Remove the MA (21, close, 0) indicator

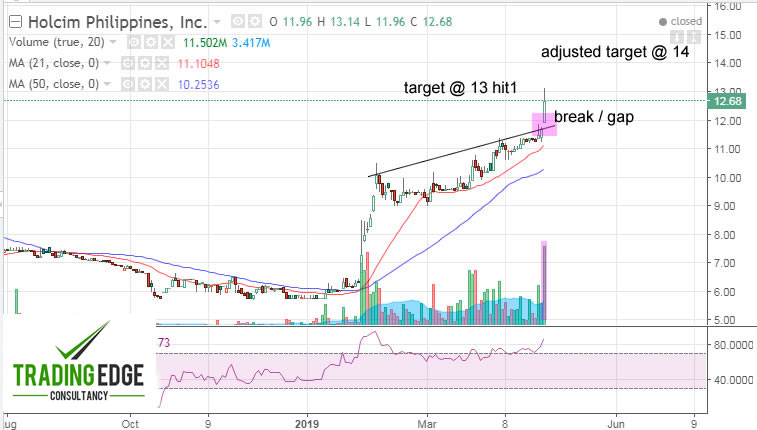pos(162,63)
